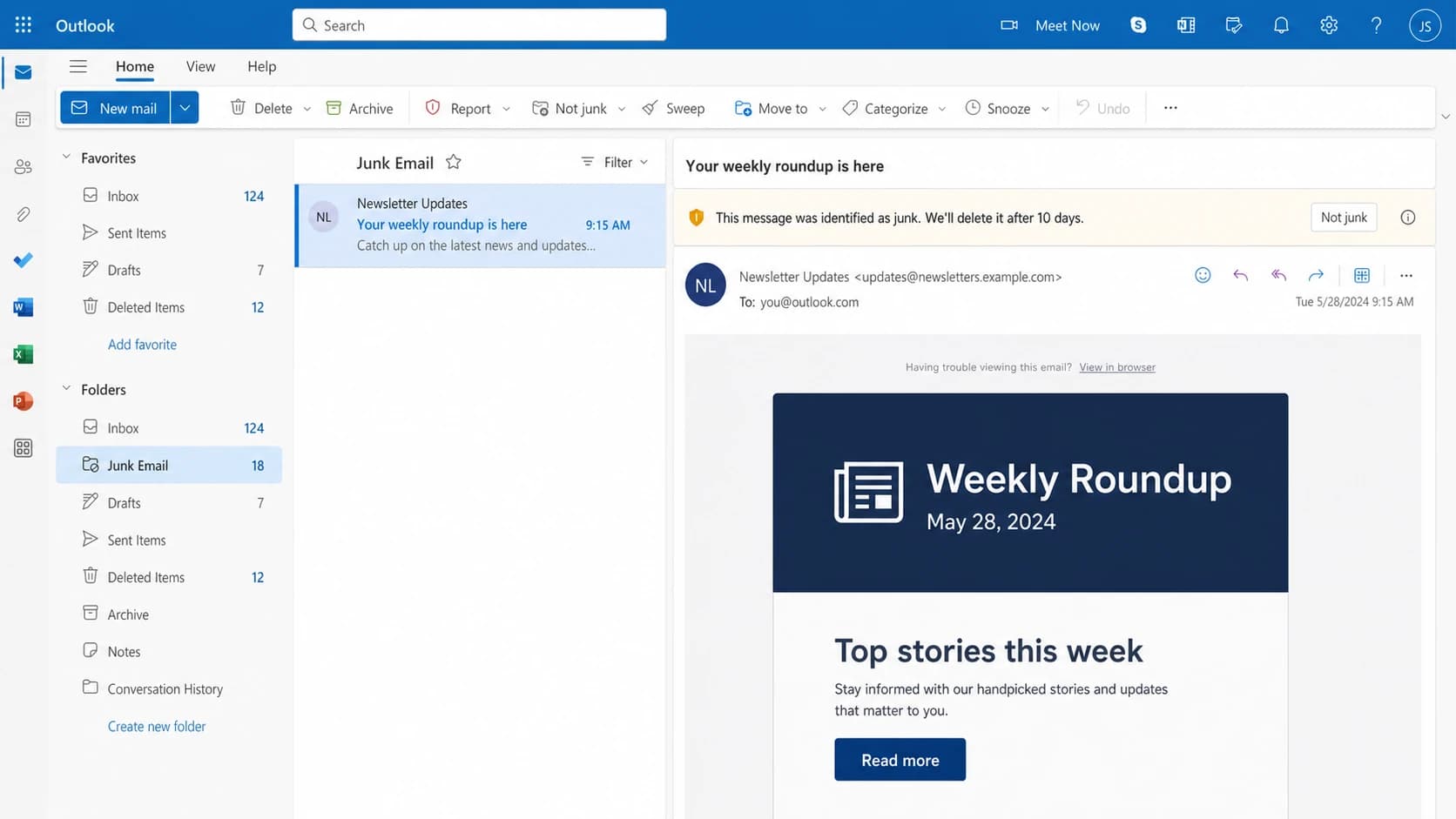Open more ribbon commands ellipsis

point(1170,108)
